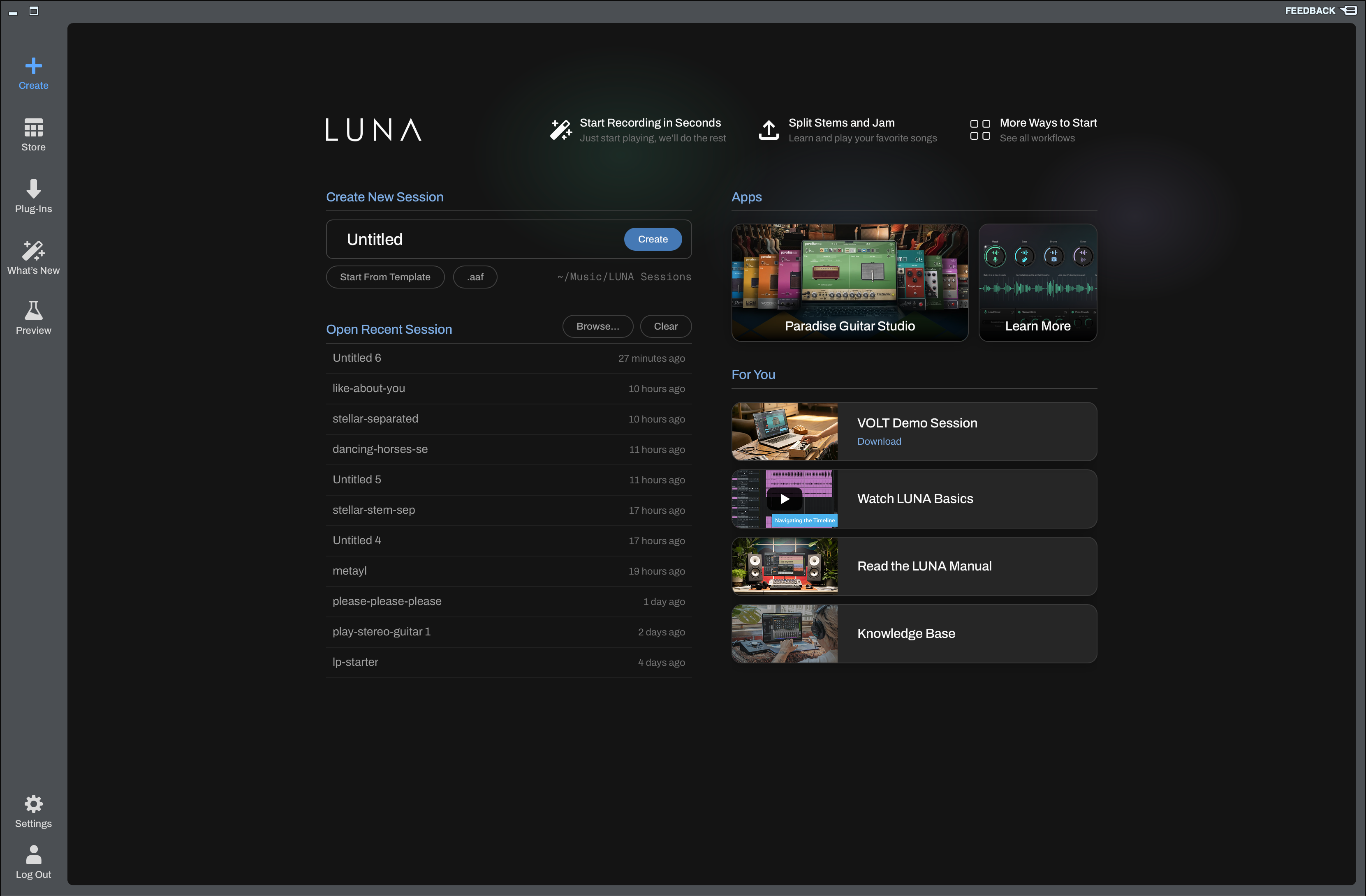Click the Settings label in sidebar
Screen dimensions: 1366x896
point(33,824)
